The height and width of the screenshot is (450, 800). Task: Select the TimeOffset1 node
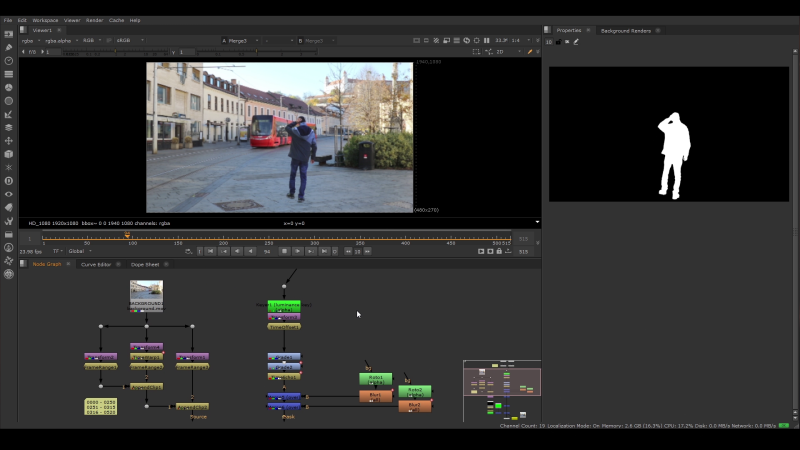pyautogui.click(x=284, y=327)
